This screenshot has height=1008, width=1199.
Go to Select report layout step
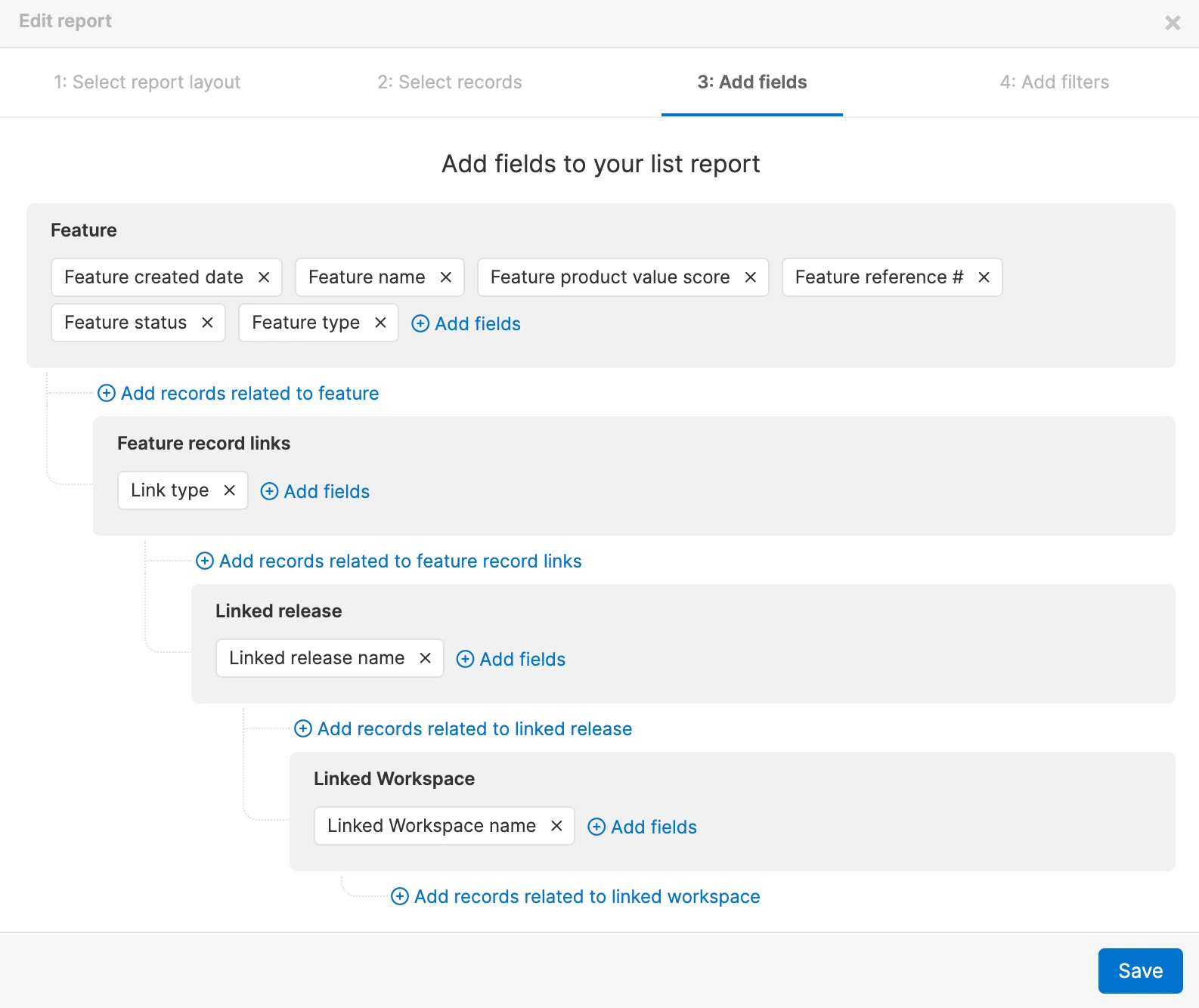coord(147,82)
